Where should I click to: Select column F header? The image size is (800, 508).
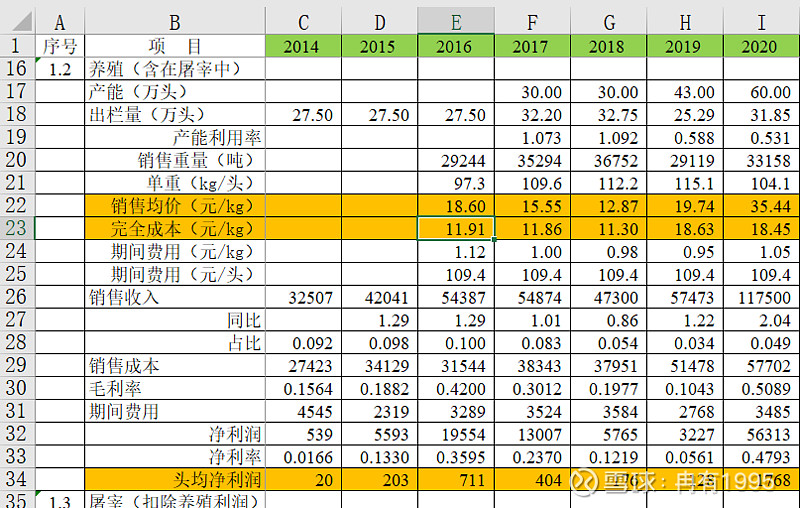coord(532,22)
